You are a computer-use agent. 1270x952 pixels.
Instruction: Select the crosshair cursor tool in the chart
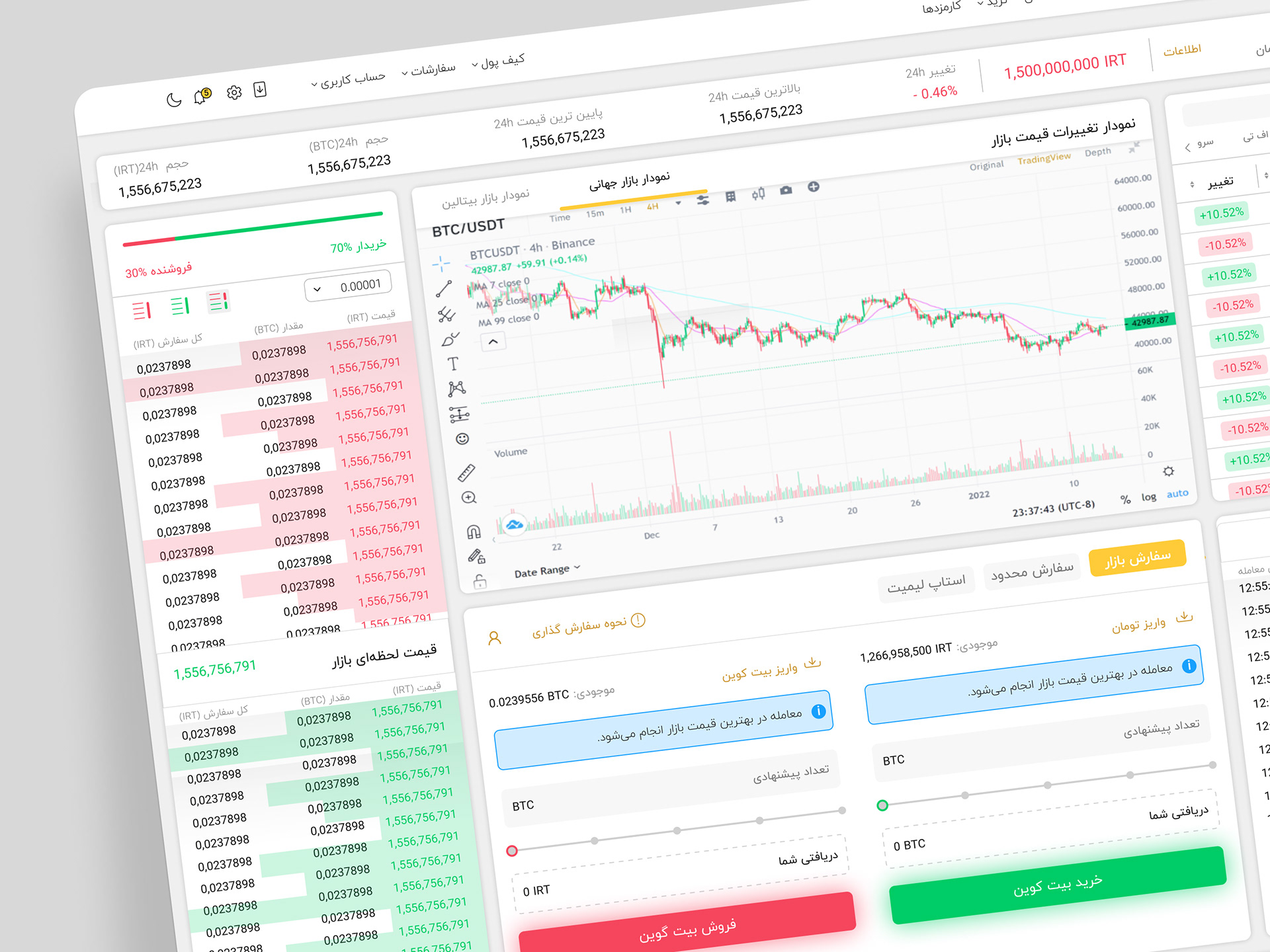click(441, 264)
